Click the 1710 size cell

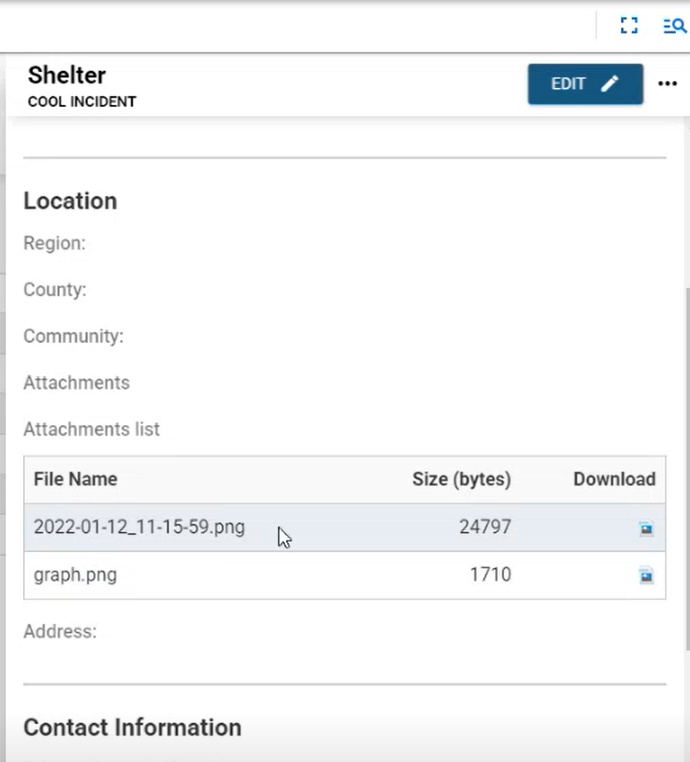(x=490, y=575)
